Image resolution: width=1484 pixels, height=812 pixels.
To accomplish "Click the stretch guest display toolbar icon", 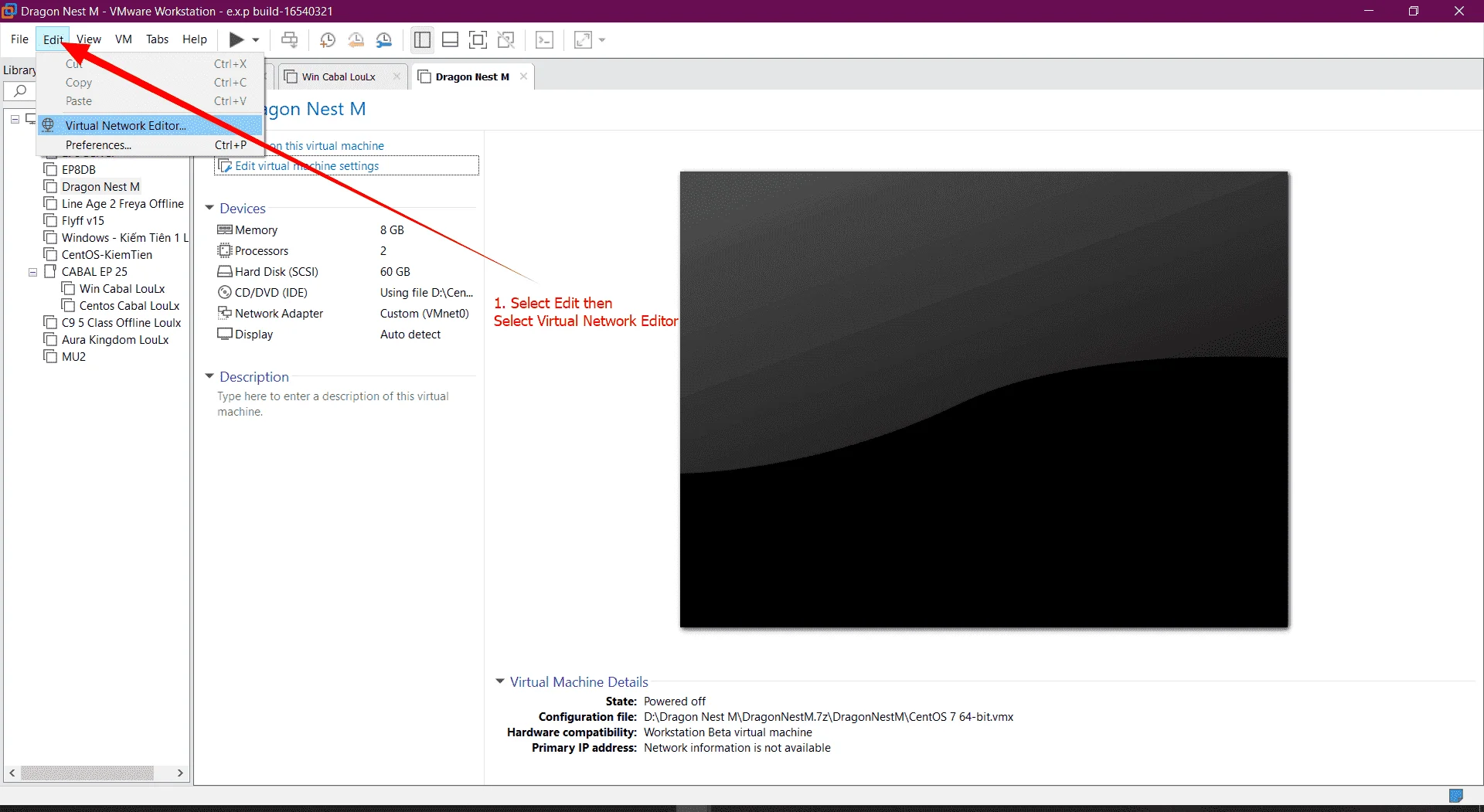I will coord(584,39).
